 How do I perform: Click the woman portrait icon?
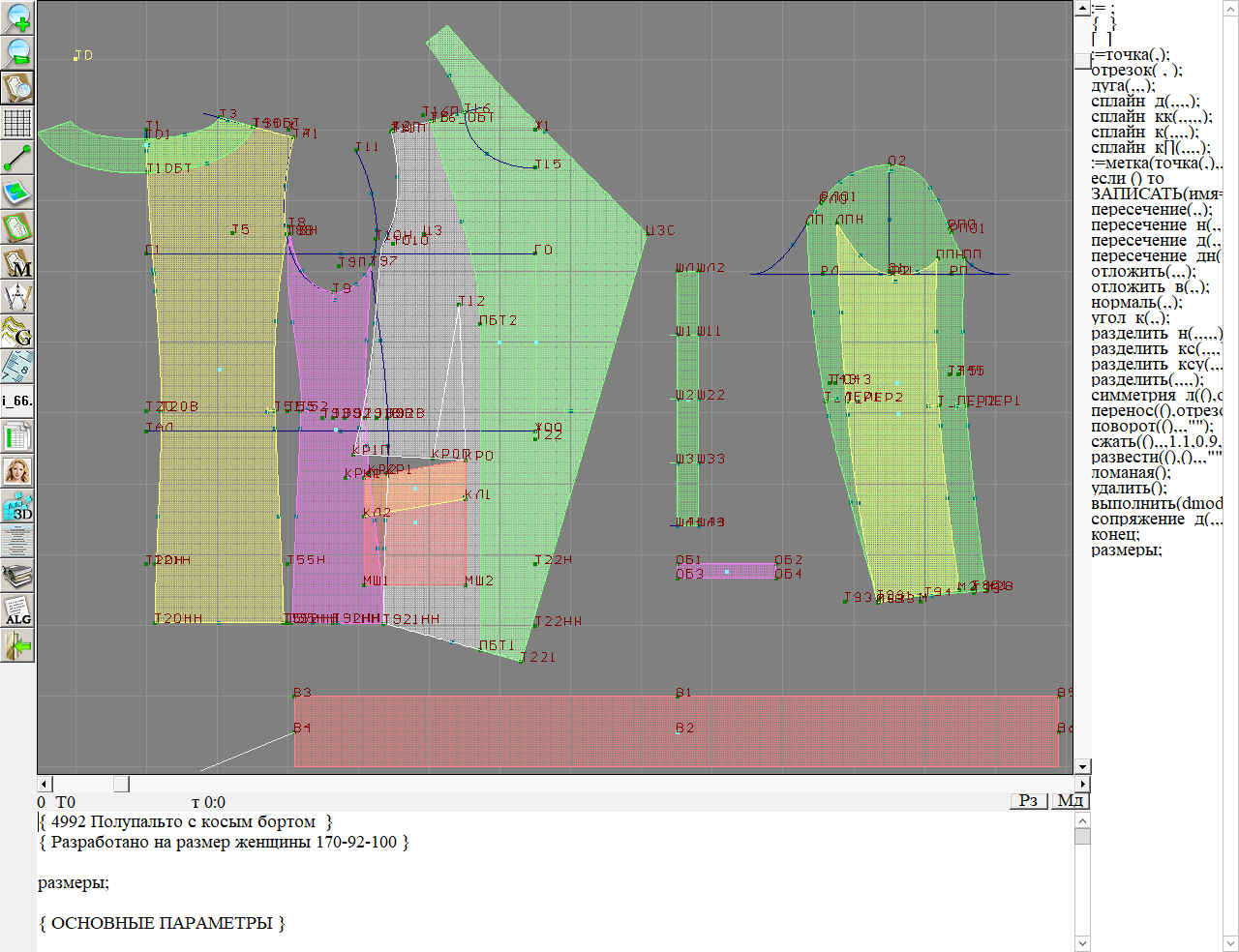tap(17, 471)
